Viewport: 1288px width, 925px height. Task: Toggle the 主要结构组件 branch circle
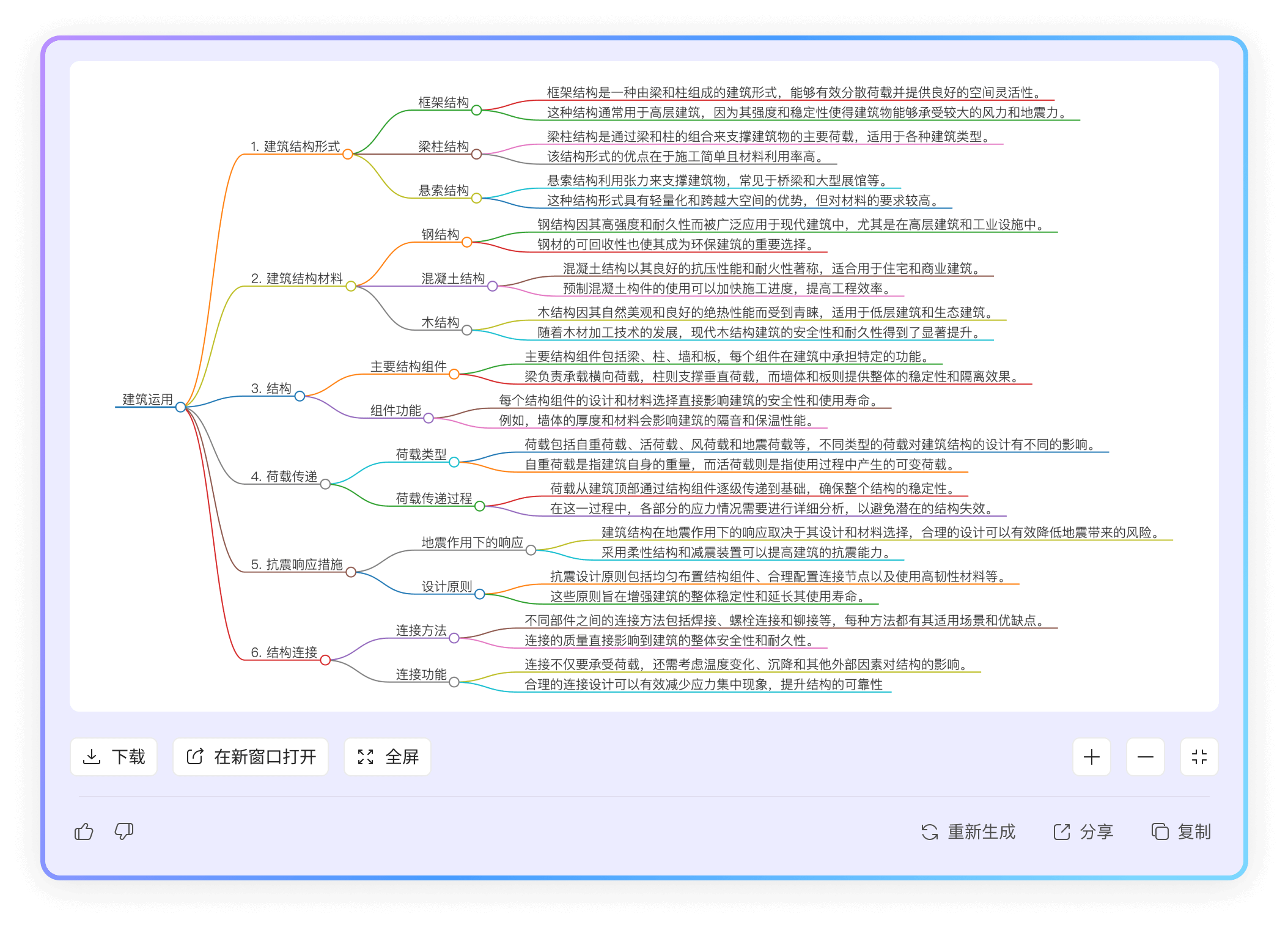coord(454,374)
